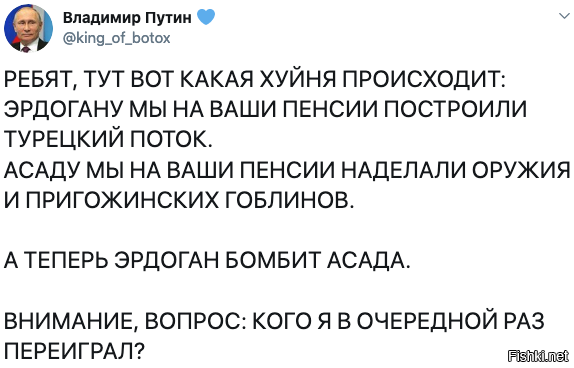Click the word ВНИМАНИЕ, in the tweet

[x=72, y=322]
